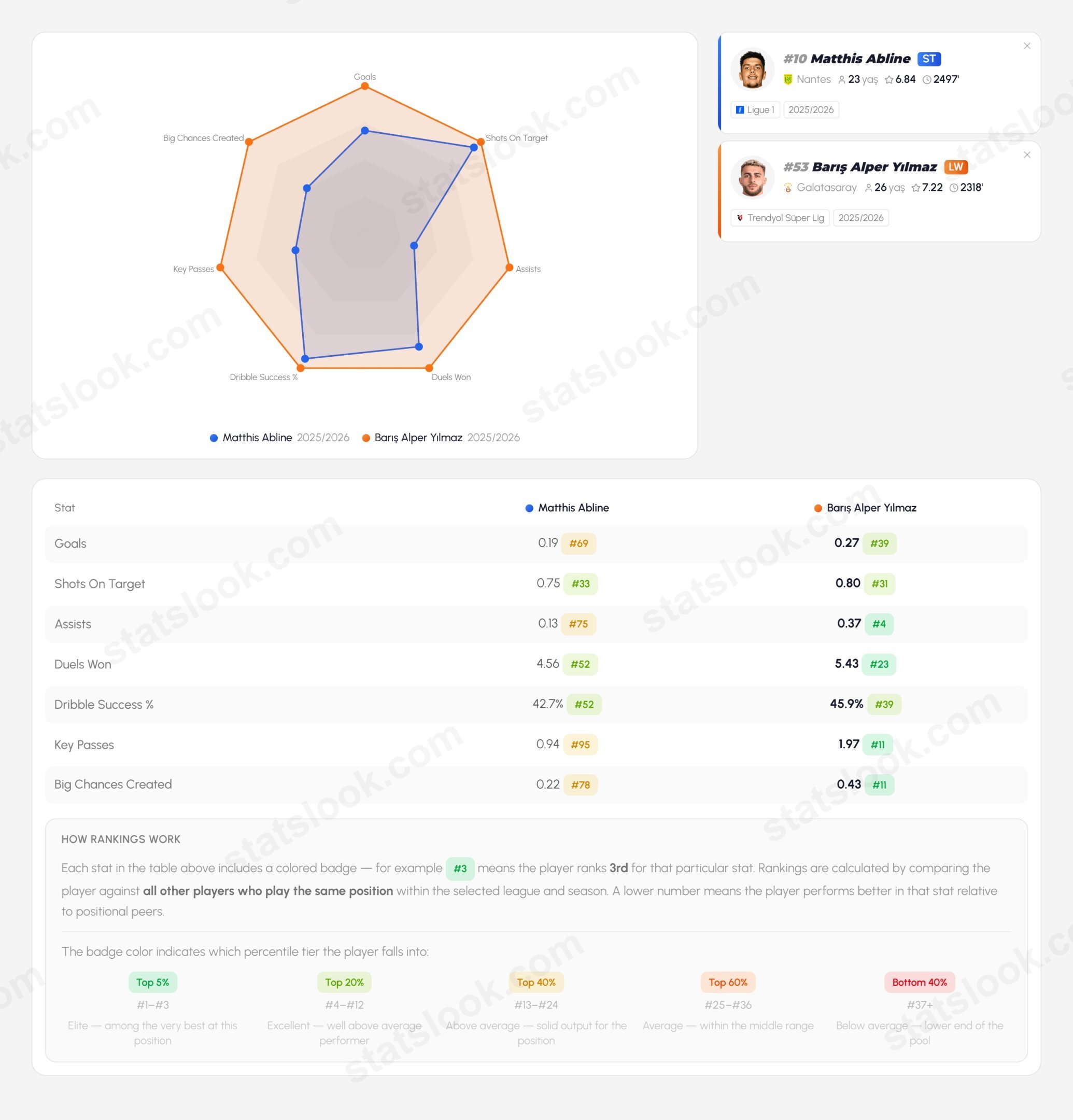Click Abline's #69 Goals rank badge
Image resolution: width=1073 pixels, height=1120 pixels.
pos(579,543)
